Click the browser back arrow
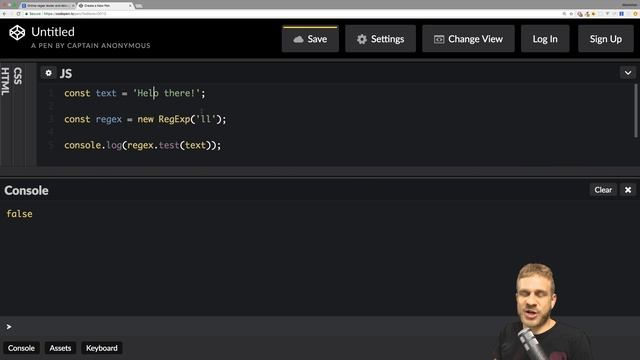 pyautogui.click(x=4, y=13)
